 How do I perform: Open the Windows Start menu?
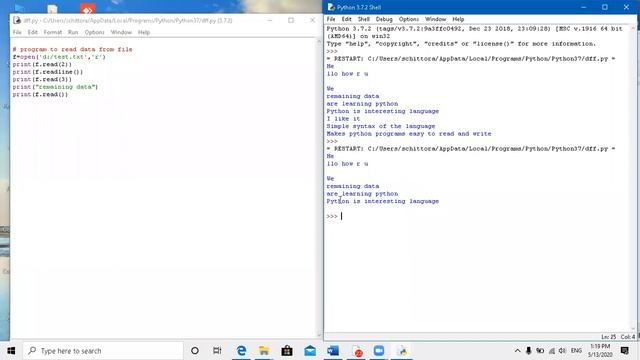(x=11, y=351)
